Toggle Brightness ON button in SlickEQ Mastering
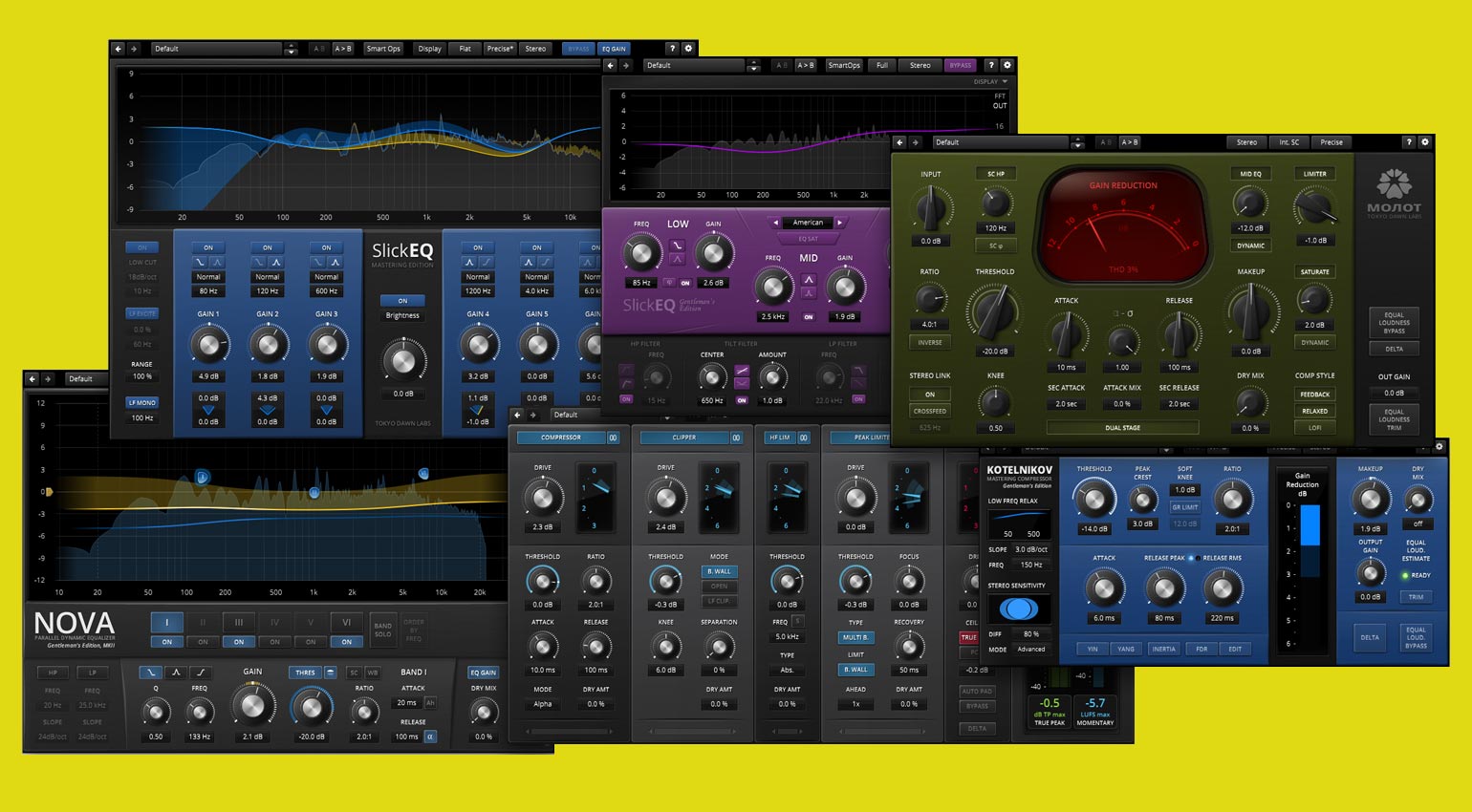The image size is (1472, 812). coord(402,301)
